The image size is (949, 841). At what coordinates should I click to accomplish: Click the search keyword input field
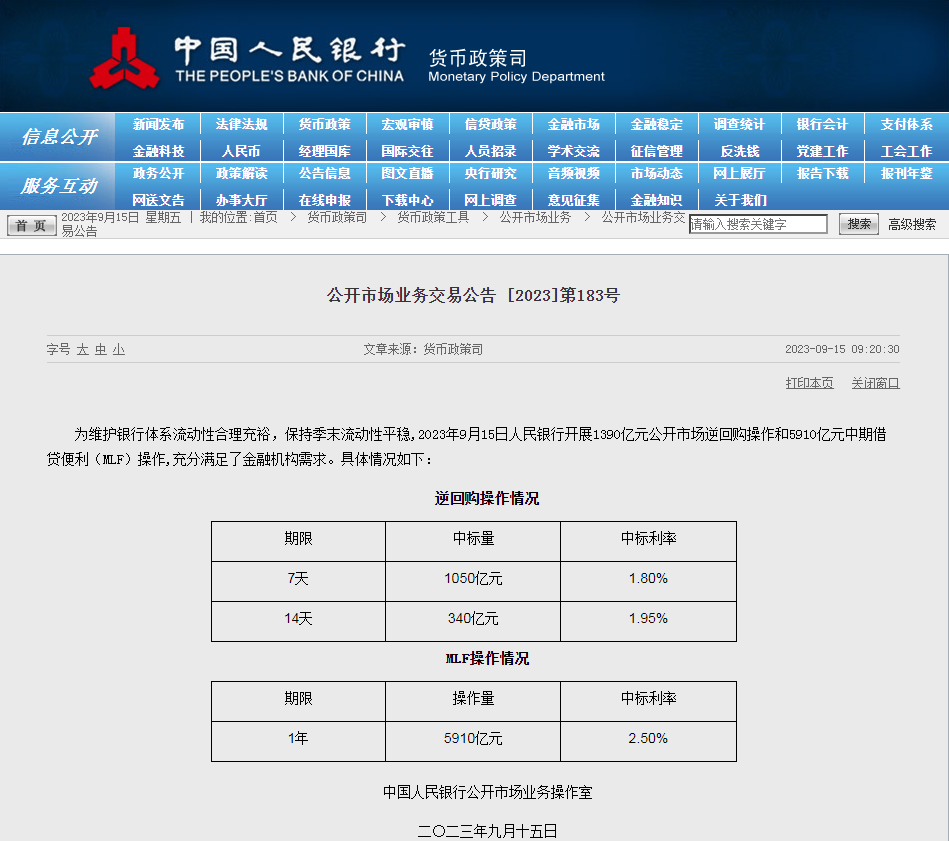click(x=758, y=225)
